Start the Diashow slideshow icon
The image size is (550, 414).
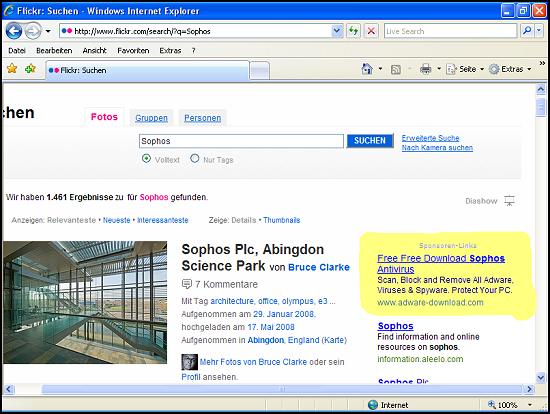pos(509,201)
